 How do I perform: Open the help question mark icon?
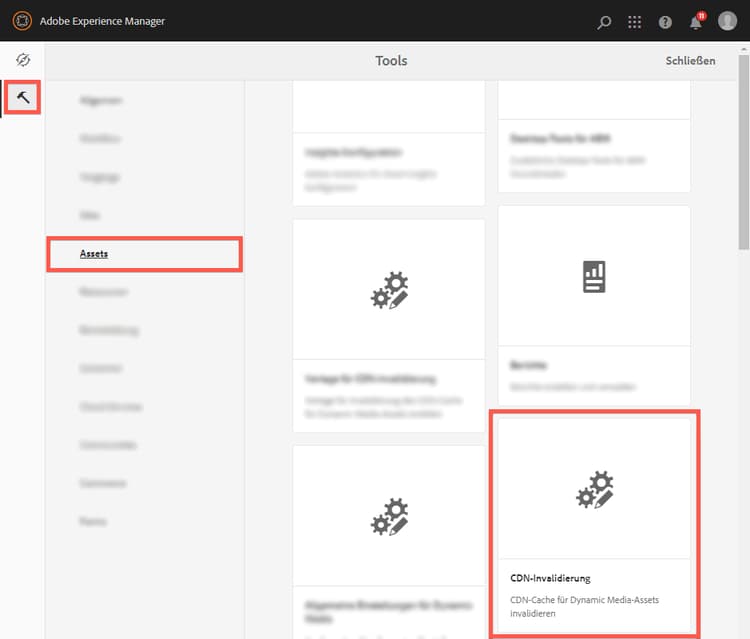665,22
